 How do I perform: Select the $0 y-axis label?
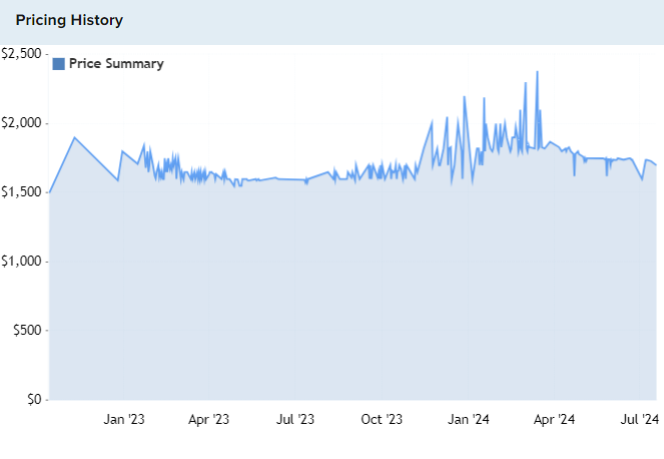[x=34, y=399]
